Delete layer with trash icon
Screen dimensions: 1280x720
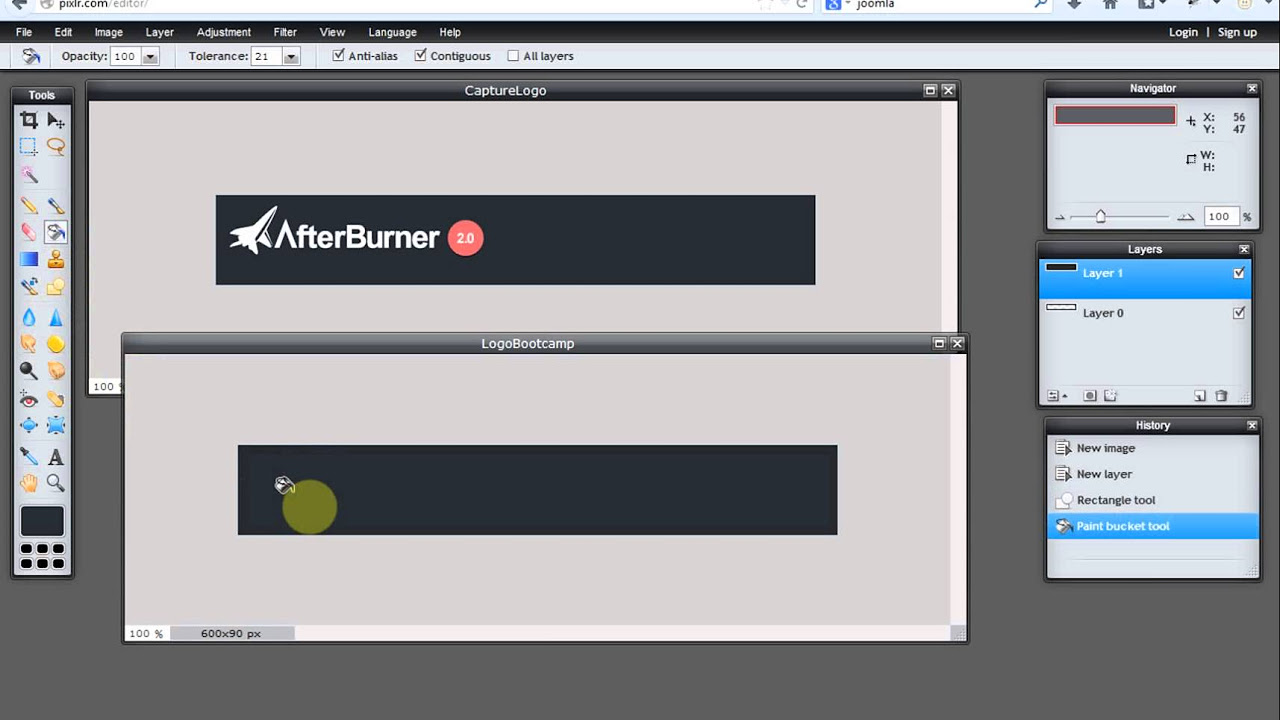tap(1221, 396)
